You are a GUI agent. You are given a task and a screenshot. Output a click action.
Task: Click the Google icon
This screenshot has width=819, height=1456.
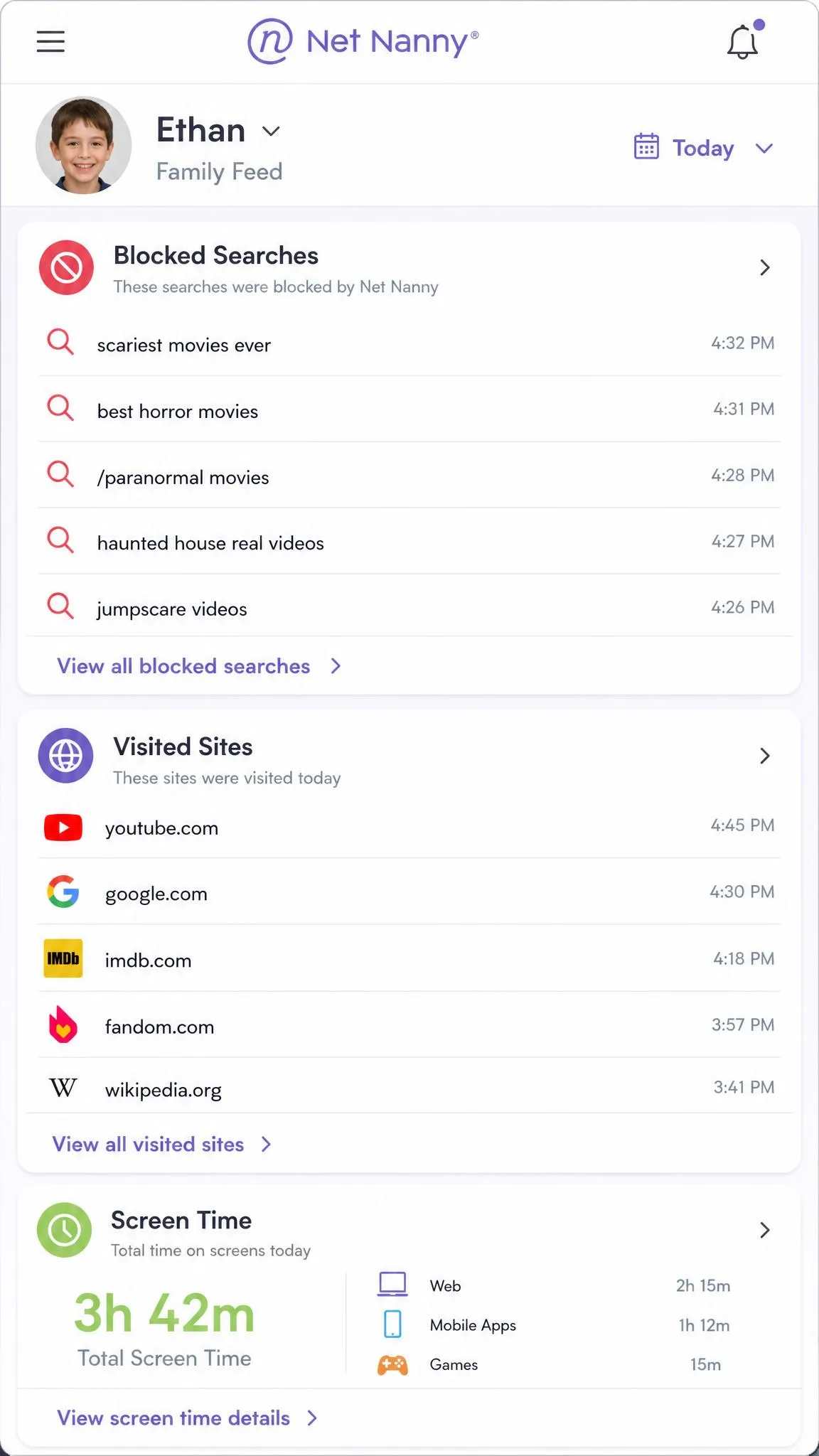[63, 892]
